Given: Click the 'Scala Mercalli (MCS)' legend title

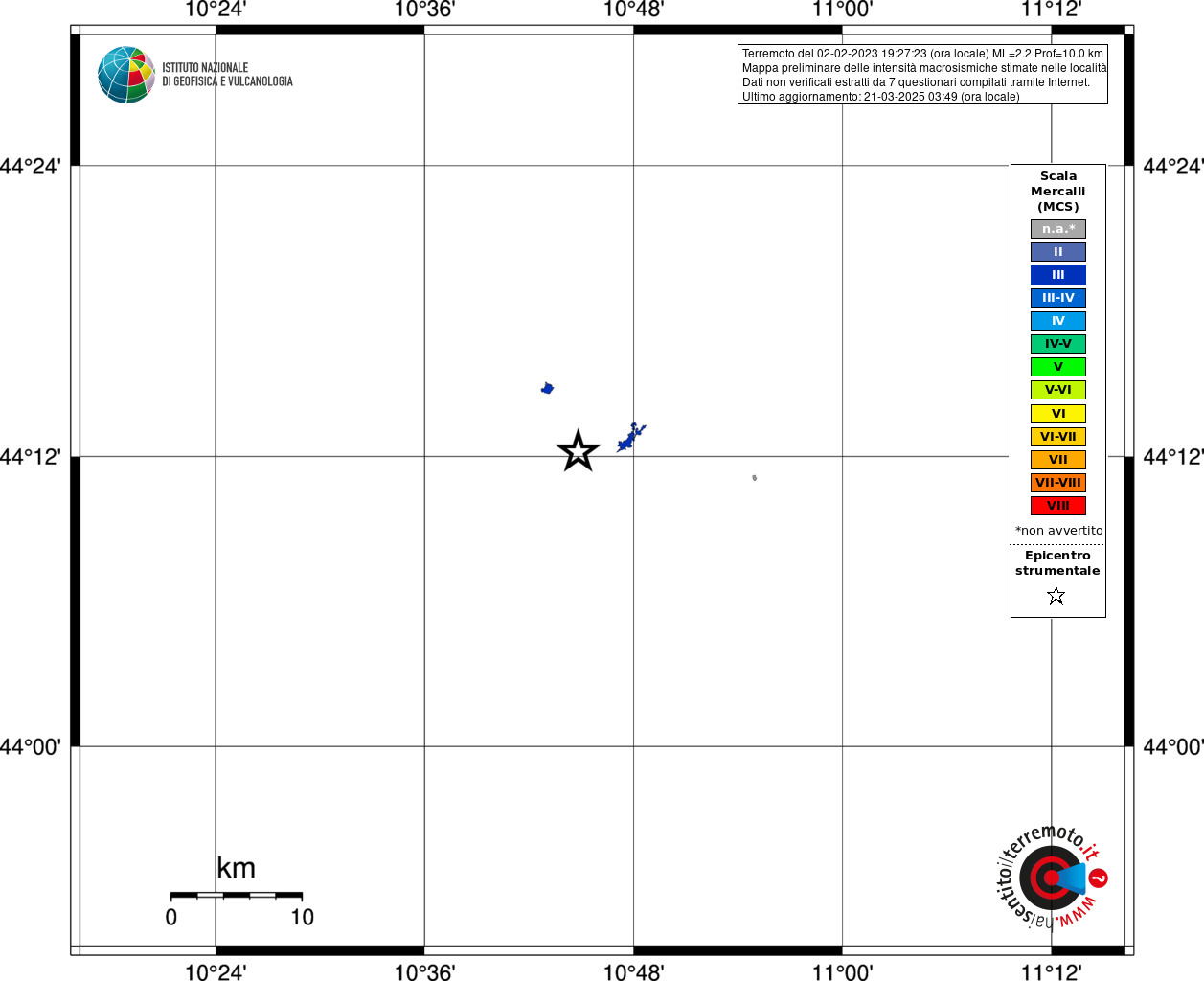Looking at the screenshot, I should pyautogui.click(x=1058, y=192).
